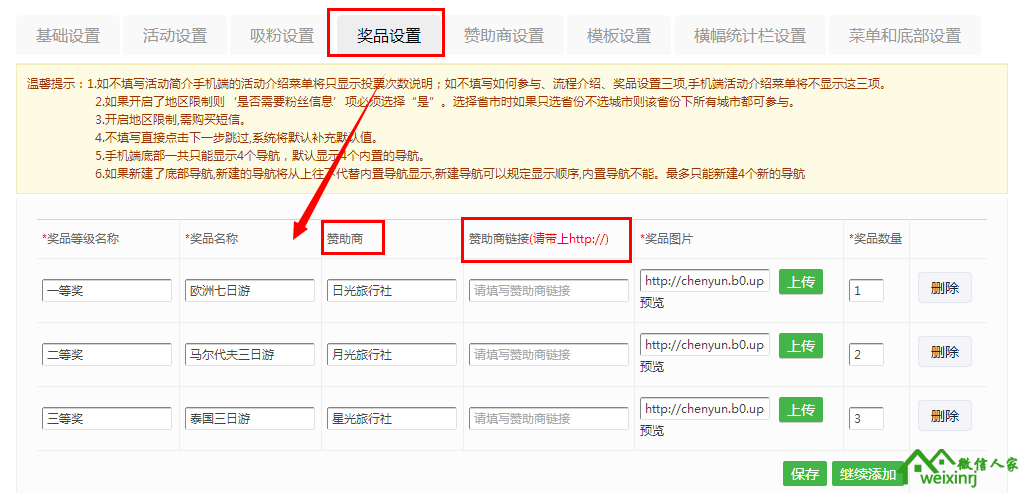Click 继续添加 to add another prize
Image resolution: width=1027 pixels, height=493 pixels.
(867, 473)
